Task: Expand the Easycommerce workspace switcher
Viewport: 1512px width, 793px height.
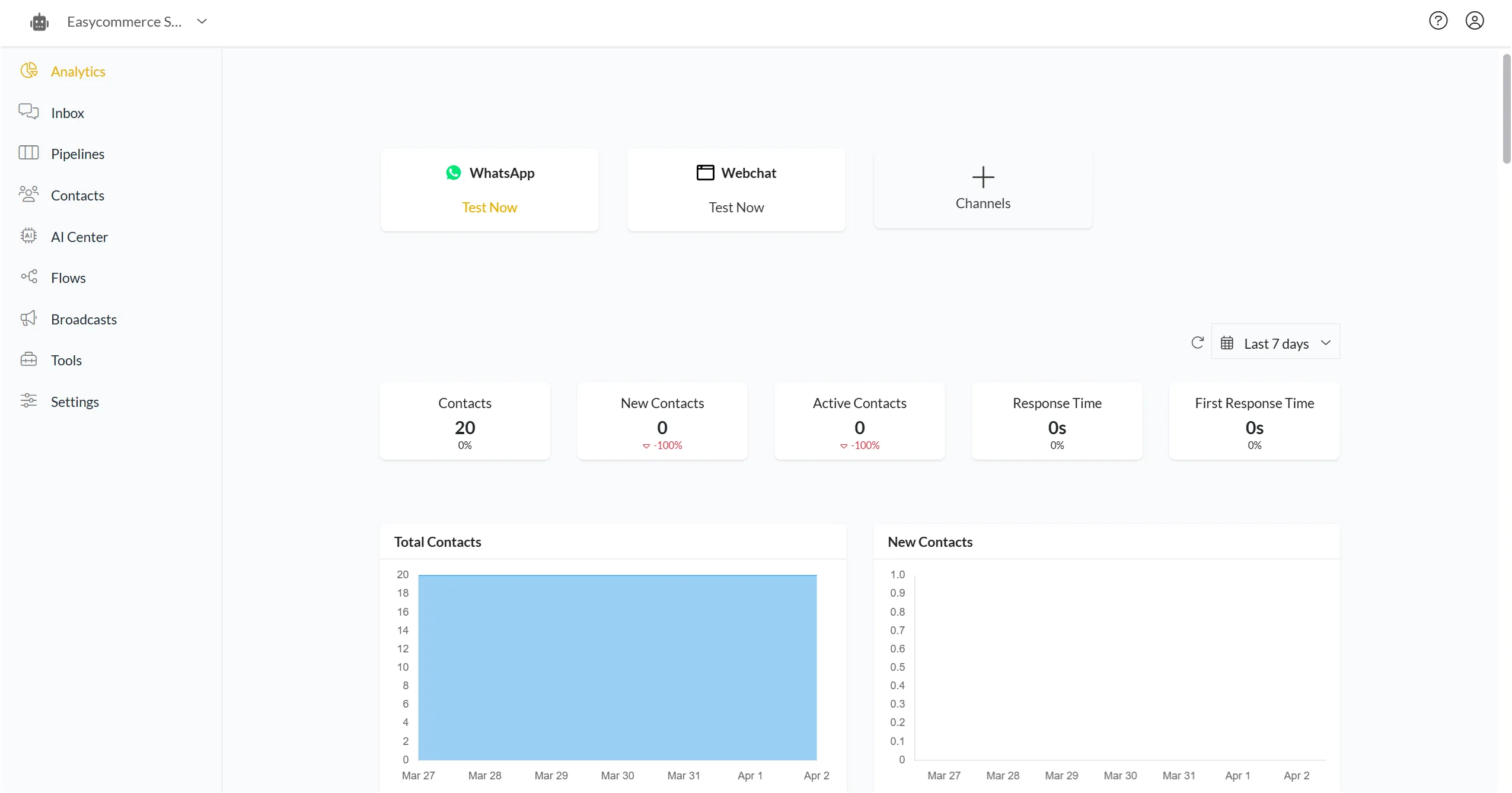Action: (202, 21)
